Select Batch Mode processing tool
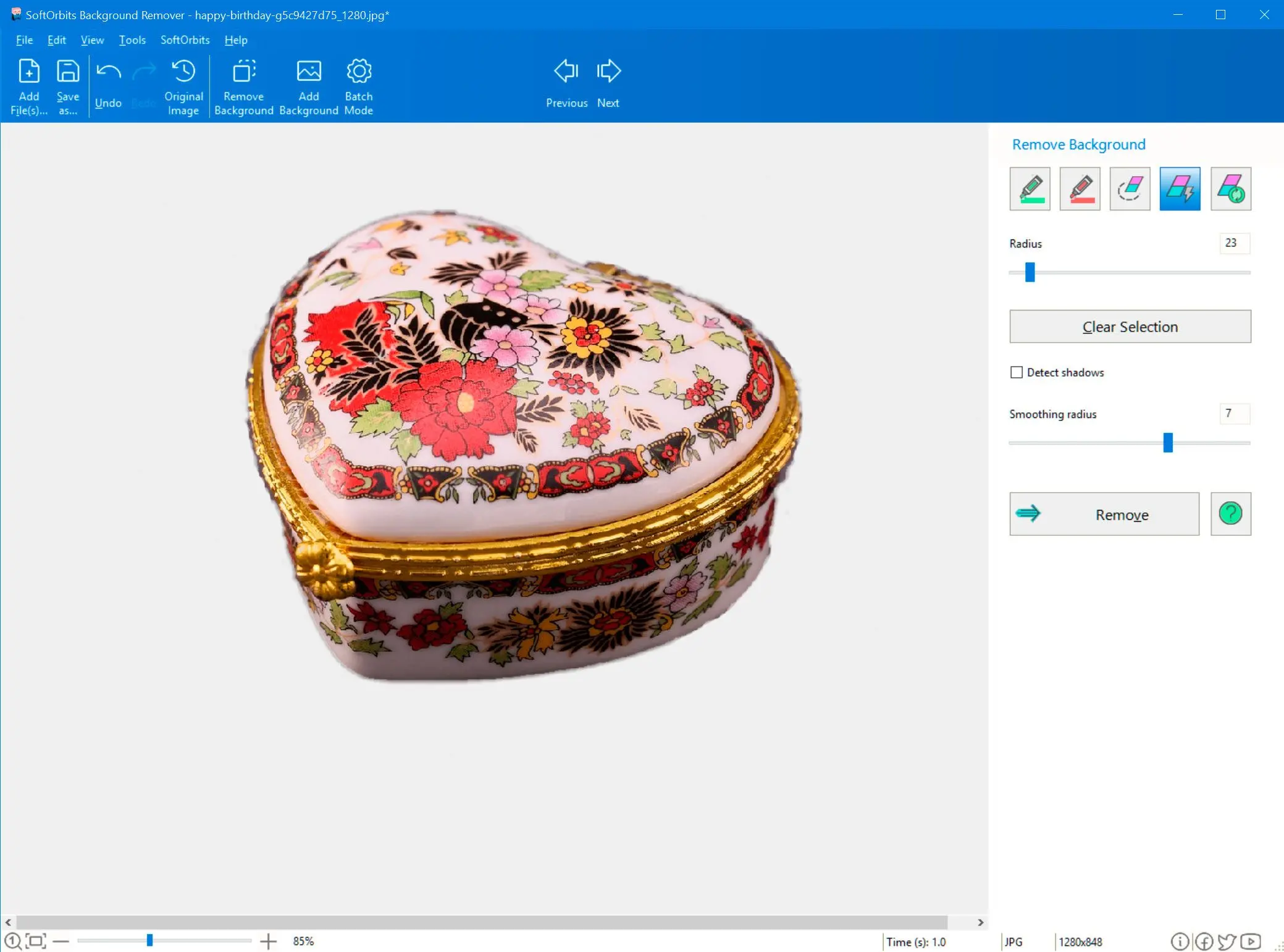The image size is (1284, 952). [358, 85]
